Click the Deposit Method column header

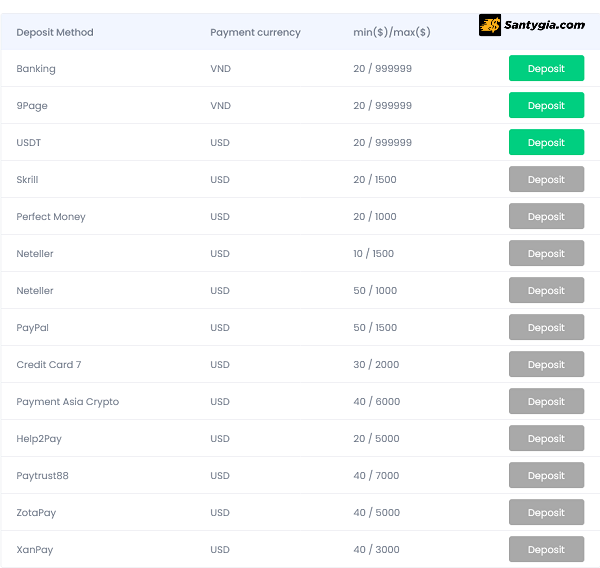(x=55, y=32)
